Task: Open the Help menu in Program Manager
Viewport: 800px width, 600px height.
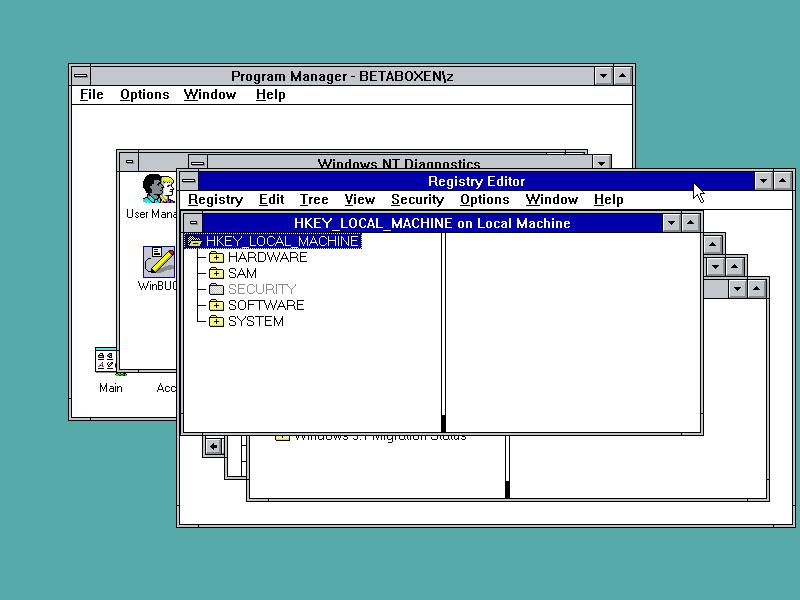Action: (270, 95)
